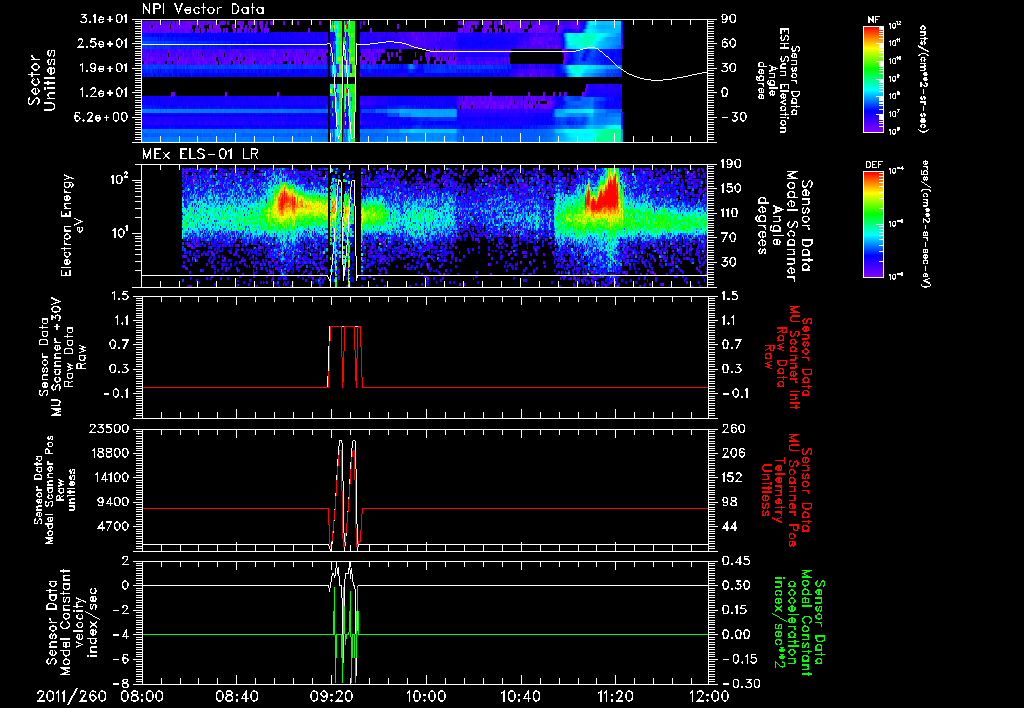Click the green 'Model Constant acceleration' axis title
Screen dimensions: 1024x708
coord(798,622)
